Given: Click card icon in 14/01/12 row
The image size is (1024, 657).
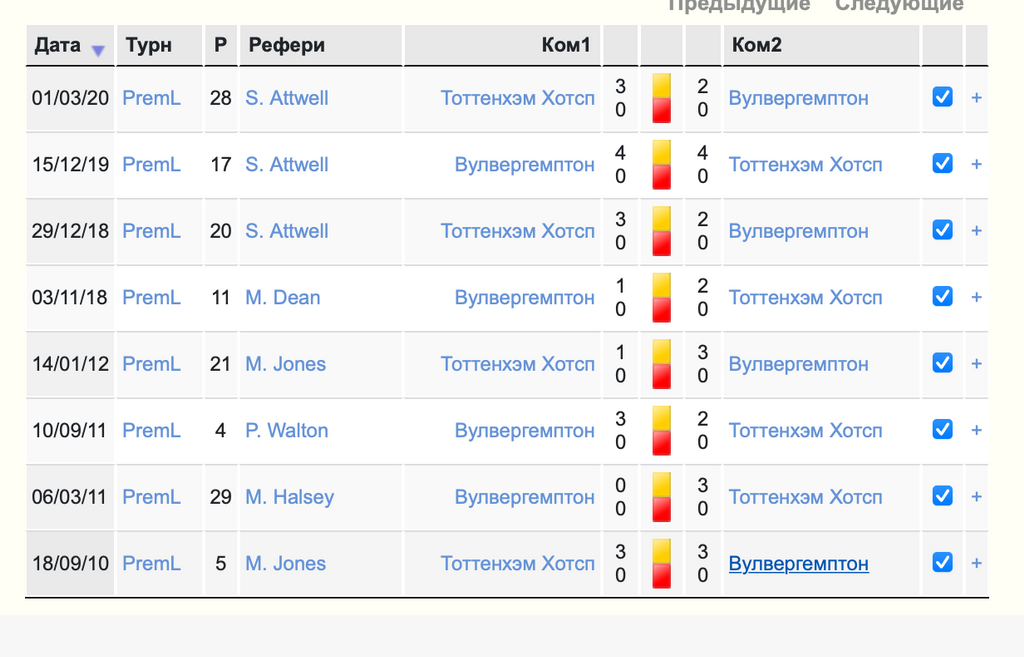Looking at the screenshot, I should tap(662, 364).
